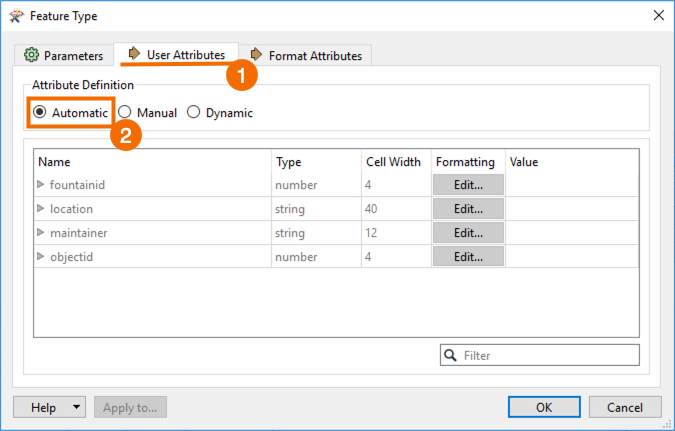This screenshot has width=675, height=431.
Task: Select the fountainid attribute name
Action: [x=77, y=185]
